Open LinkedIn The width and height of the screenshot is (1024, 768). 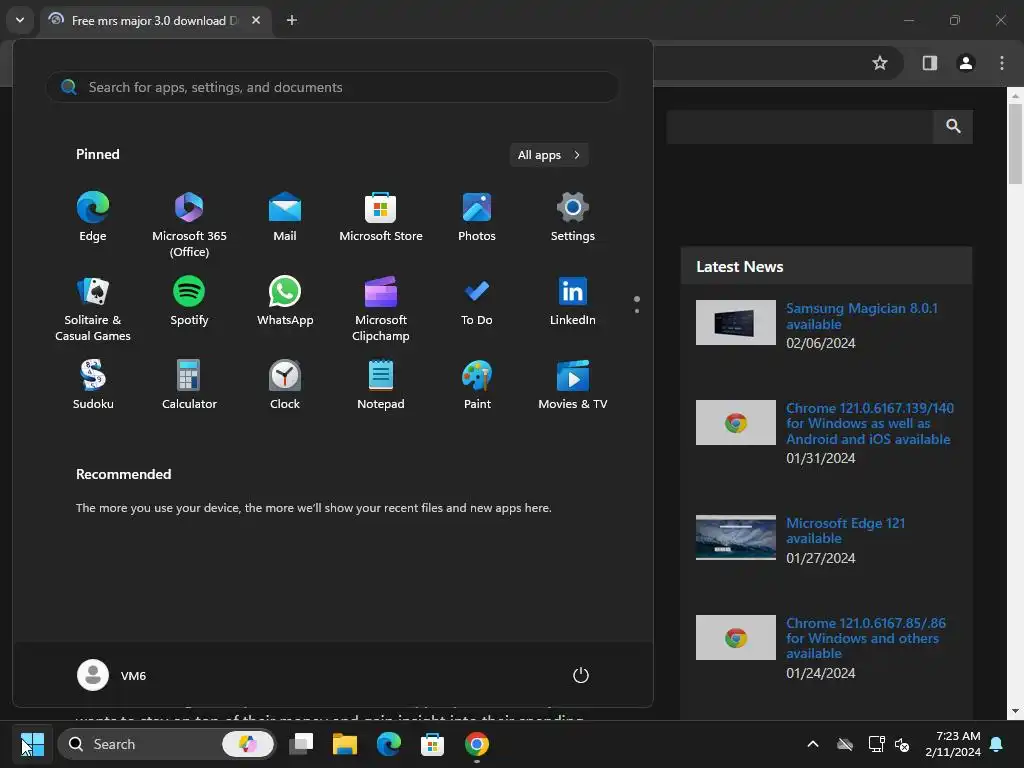pos(573,301)
